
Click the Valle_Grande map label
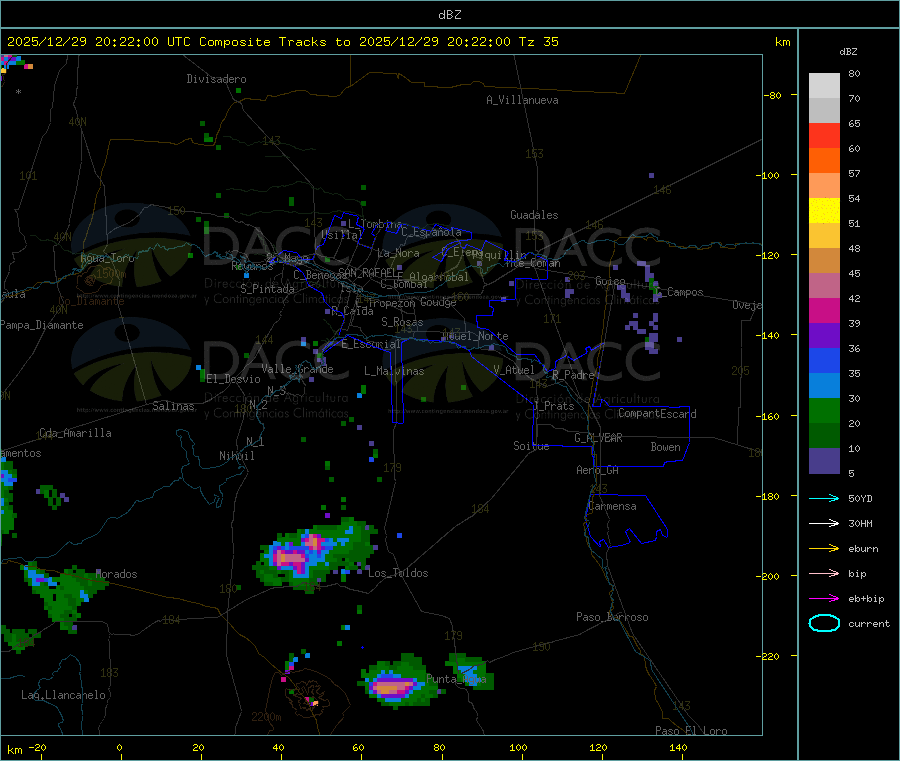click(297, 369)
